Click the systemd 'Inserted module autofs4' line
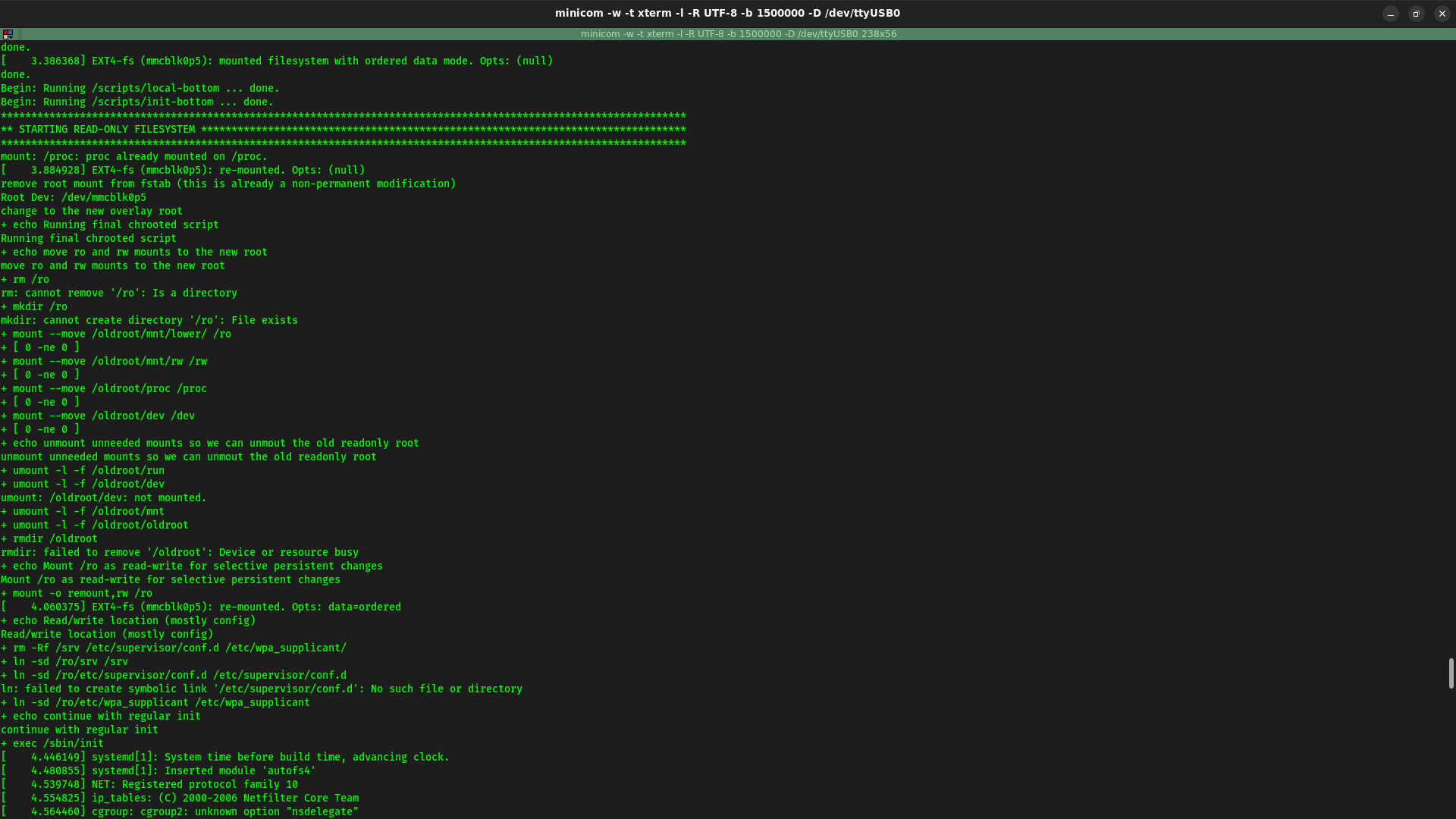The image size is (1456, 819). [159, 771]
